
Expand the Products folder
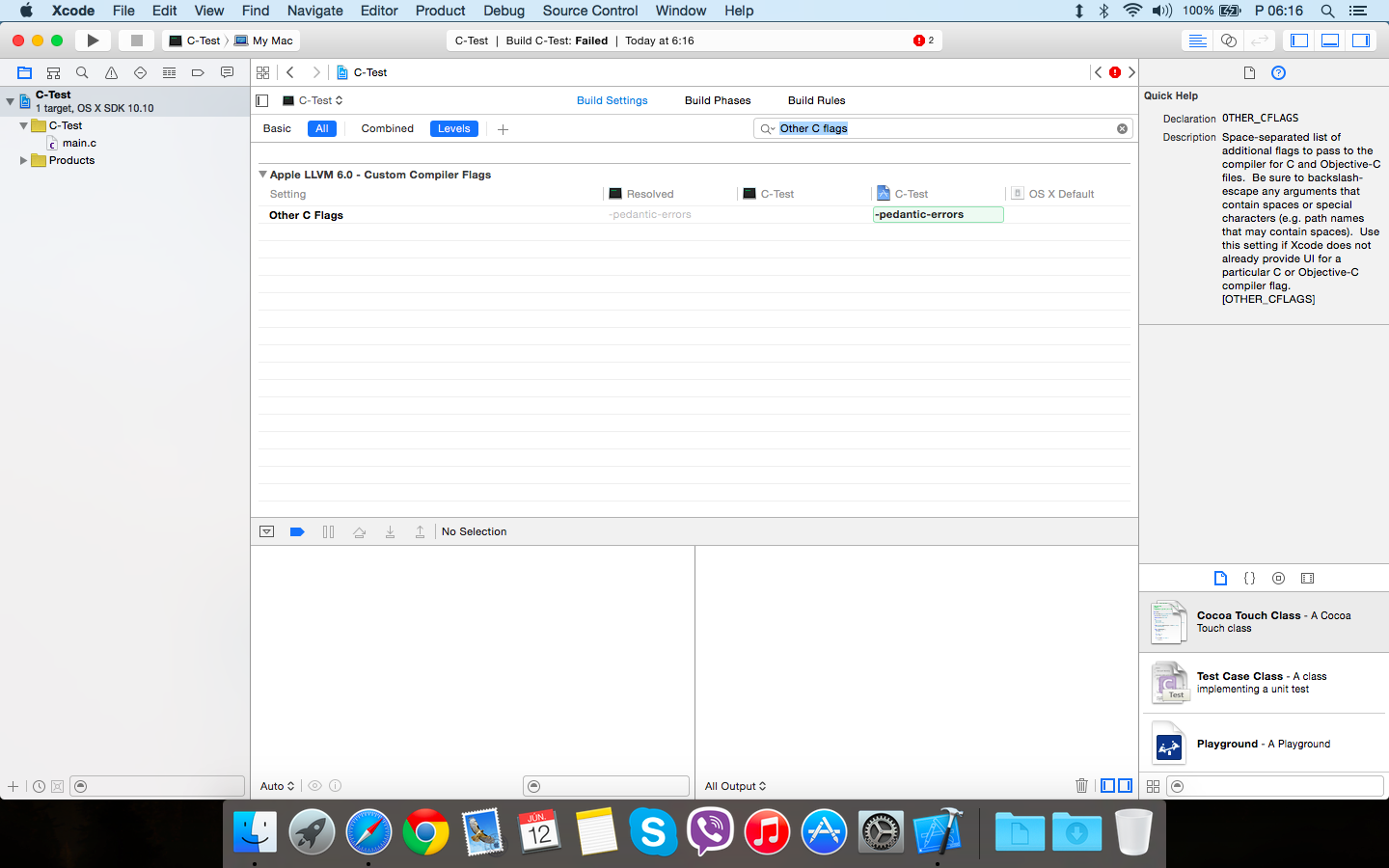(23, 160)
